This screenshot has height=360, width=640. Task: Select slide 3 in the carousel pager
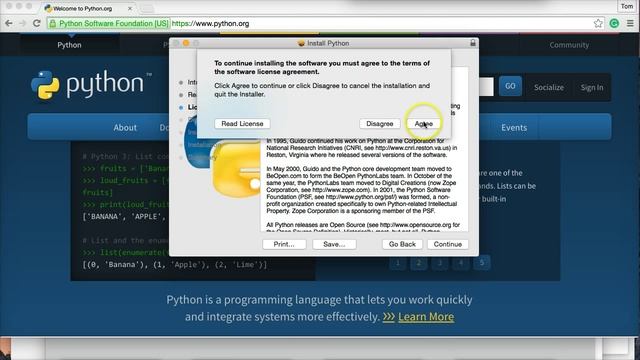tap(440, 263)
